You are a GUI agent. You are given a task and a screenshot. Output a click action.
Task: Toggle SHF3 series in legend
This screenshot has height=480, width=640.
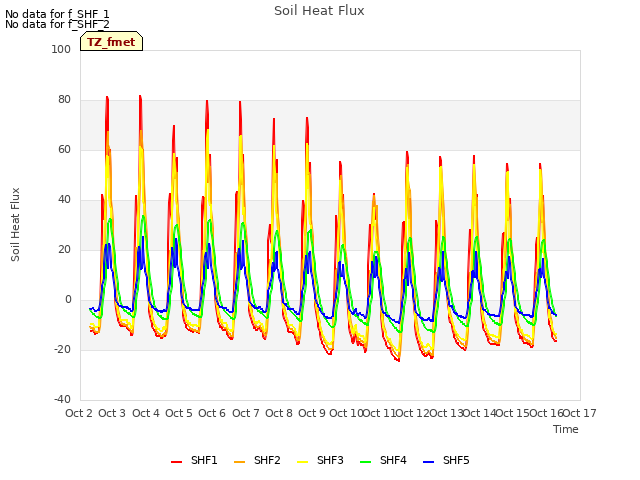(320, 460)
